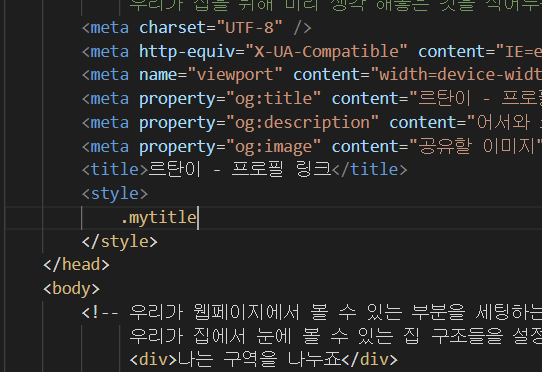Click the closing style tag
The image size is (542, 372).
tap(120, 241)
